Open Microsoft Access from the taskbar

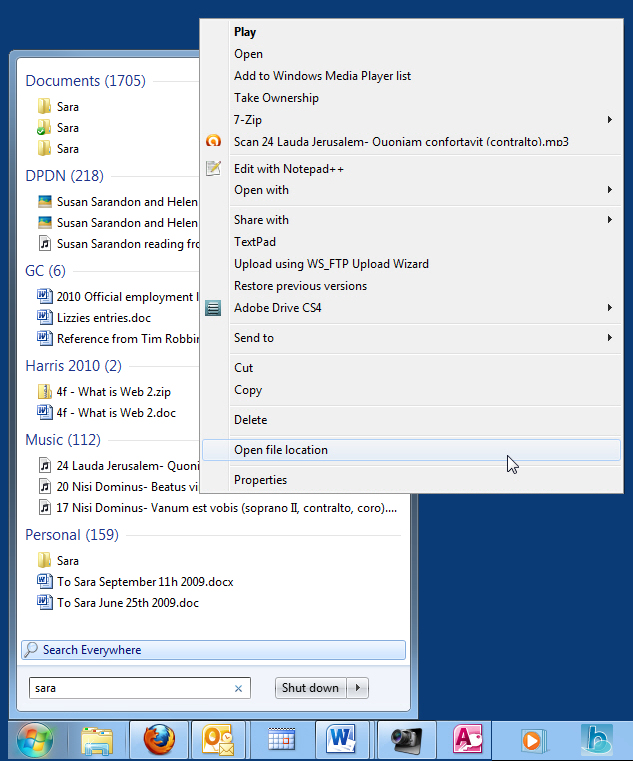(x=468, y=740)
